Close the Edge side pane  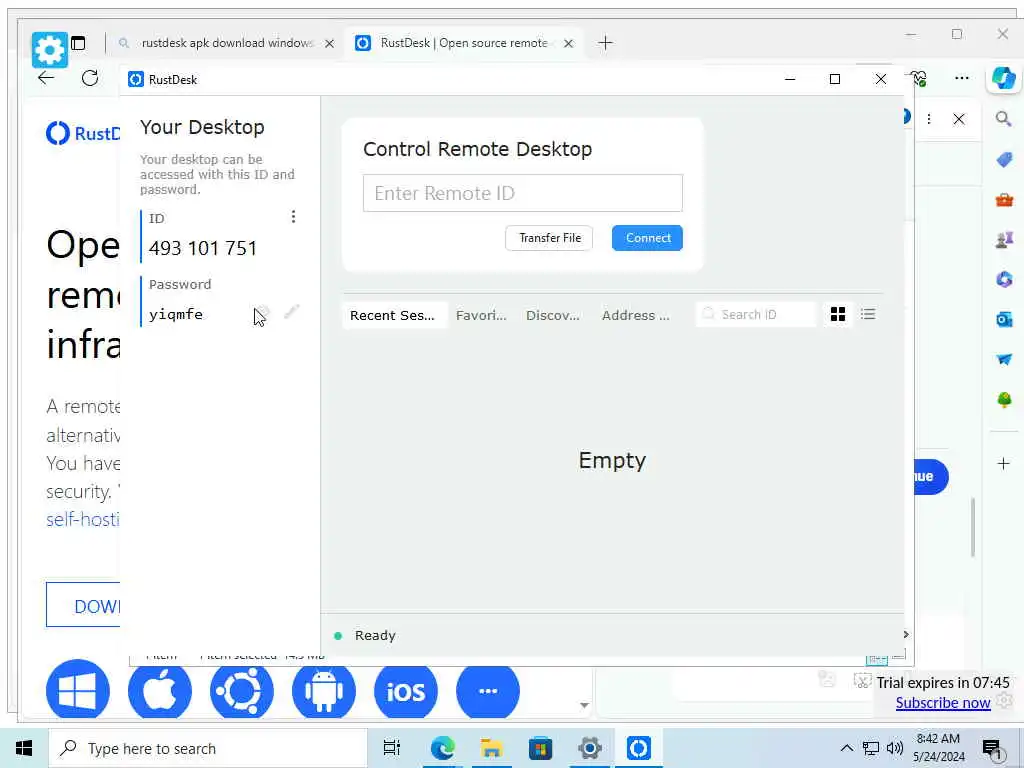958,119
